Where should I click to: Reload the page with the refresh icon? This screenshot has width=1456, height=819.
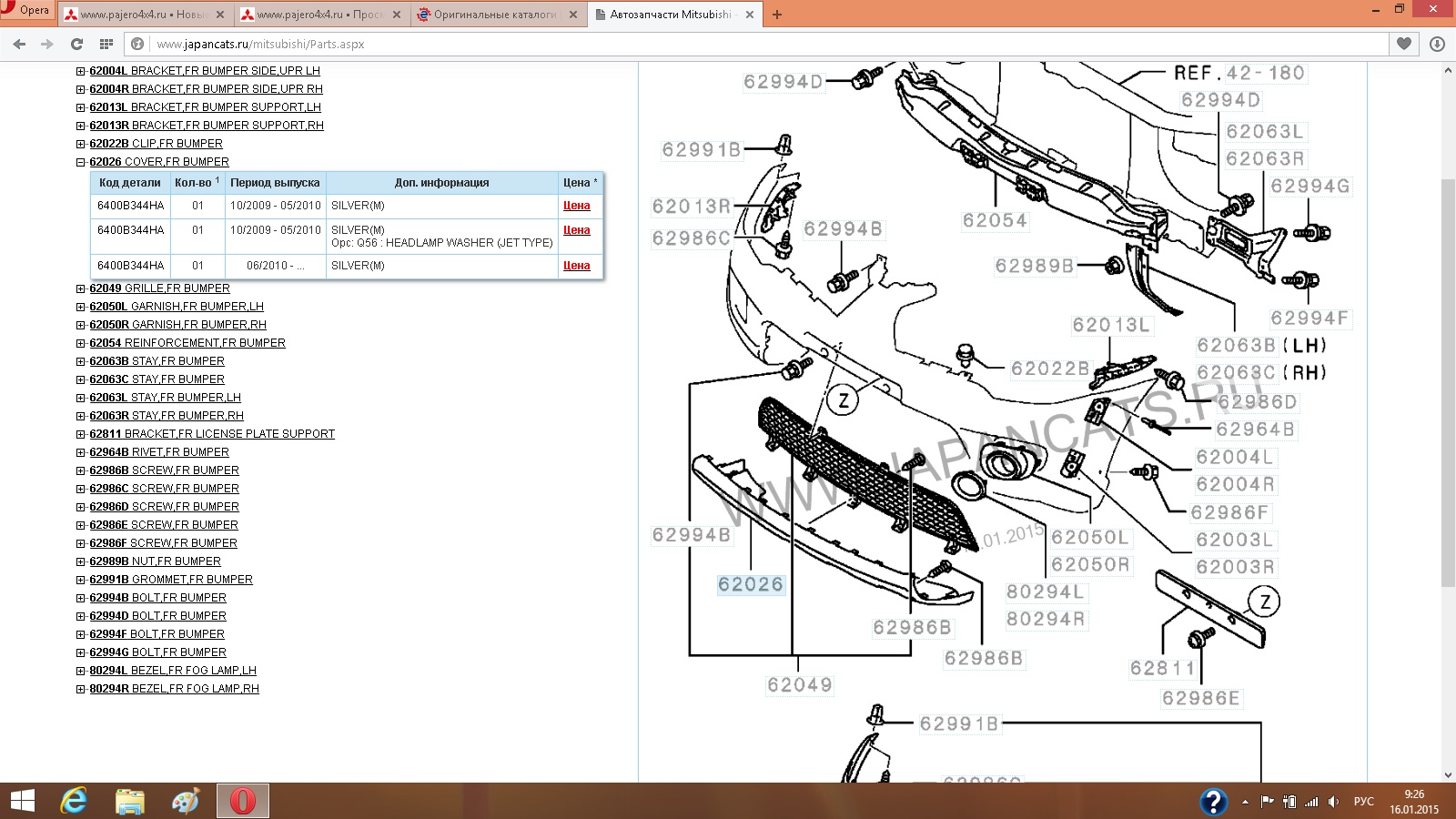[x=76, y=44]
